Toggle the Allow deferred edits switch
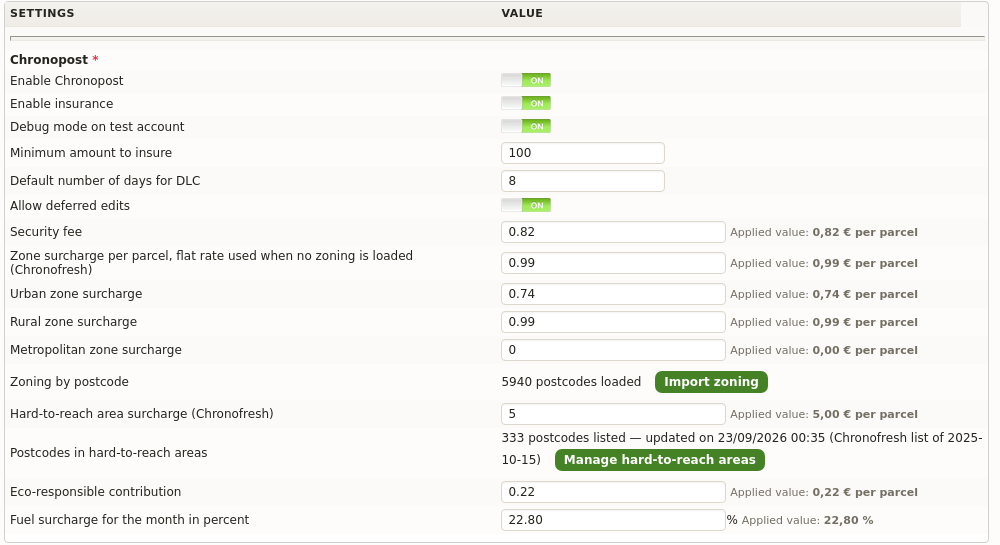This screenshot has width=1000, height=545. point(526,205)
